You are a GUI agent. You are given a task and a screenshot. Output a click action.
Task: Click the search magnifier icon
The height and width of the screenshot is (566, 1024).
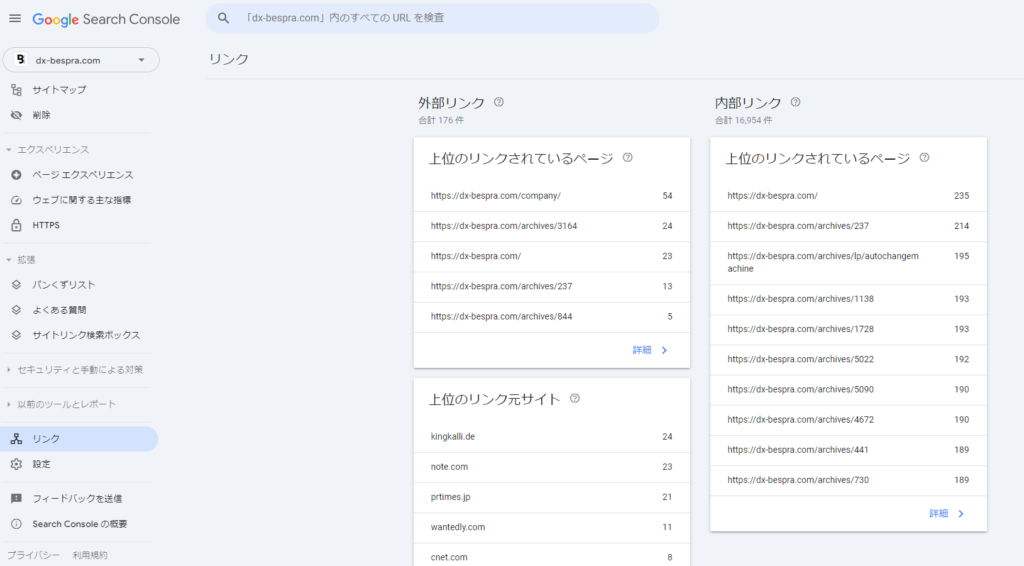223,18
